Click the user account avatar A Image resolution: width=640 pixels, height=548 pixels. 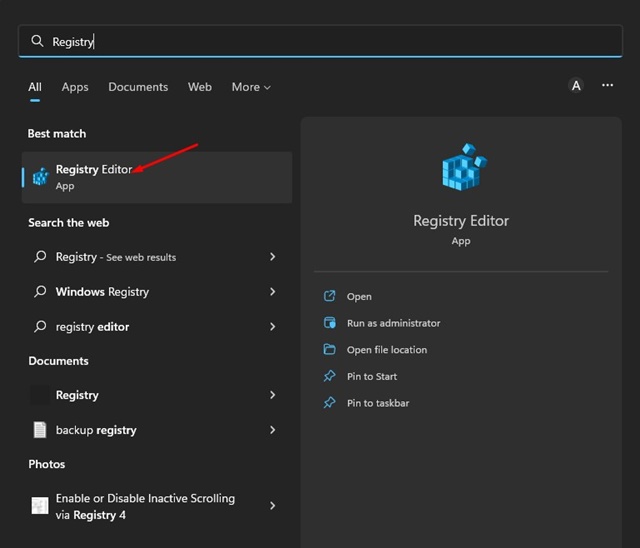pyautogui.click(x=576, y=86)
